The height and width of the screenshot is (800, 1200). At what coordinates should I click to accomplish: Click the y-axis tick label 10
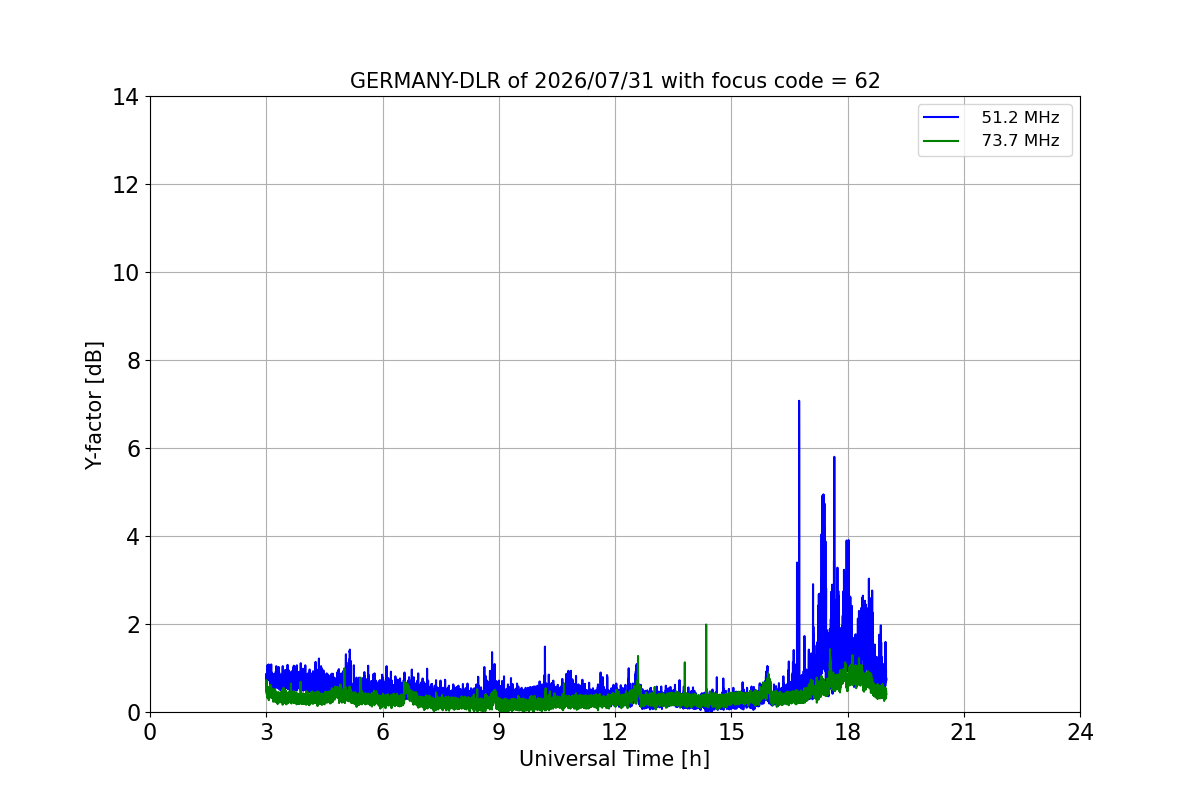126,273
